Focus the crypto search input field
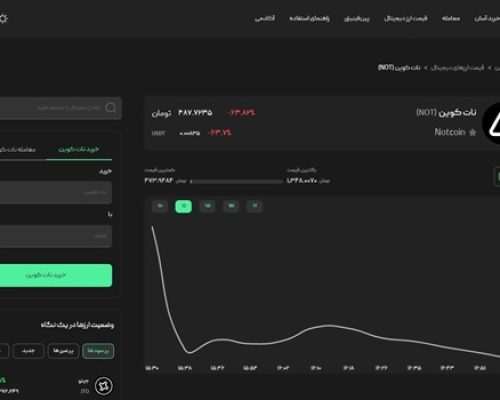Image resolution: width=500 pixels, height=400 pixels. click(60, 108)
